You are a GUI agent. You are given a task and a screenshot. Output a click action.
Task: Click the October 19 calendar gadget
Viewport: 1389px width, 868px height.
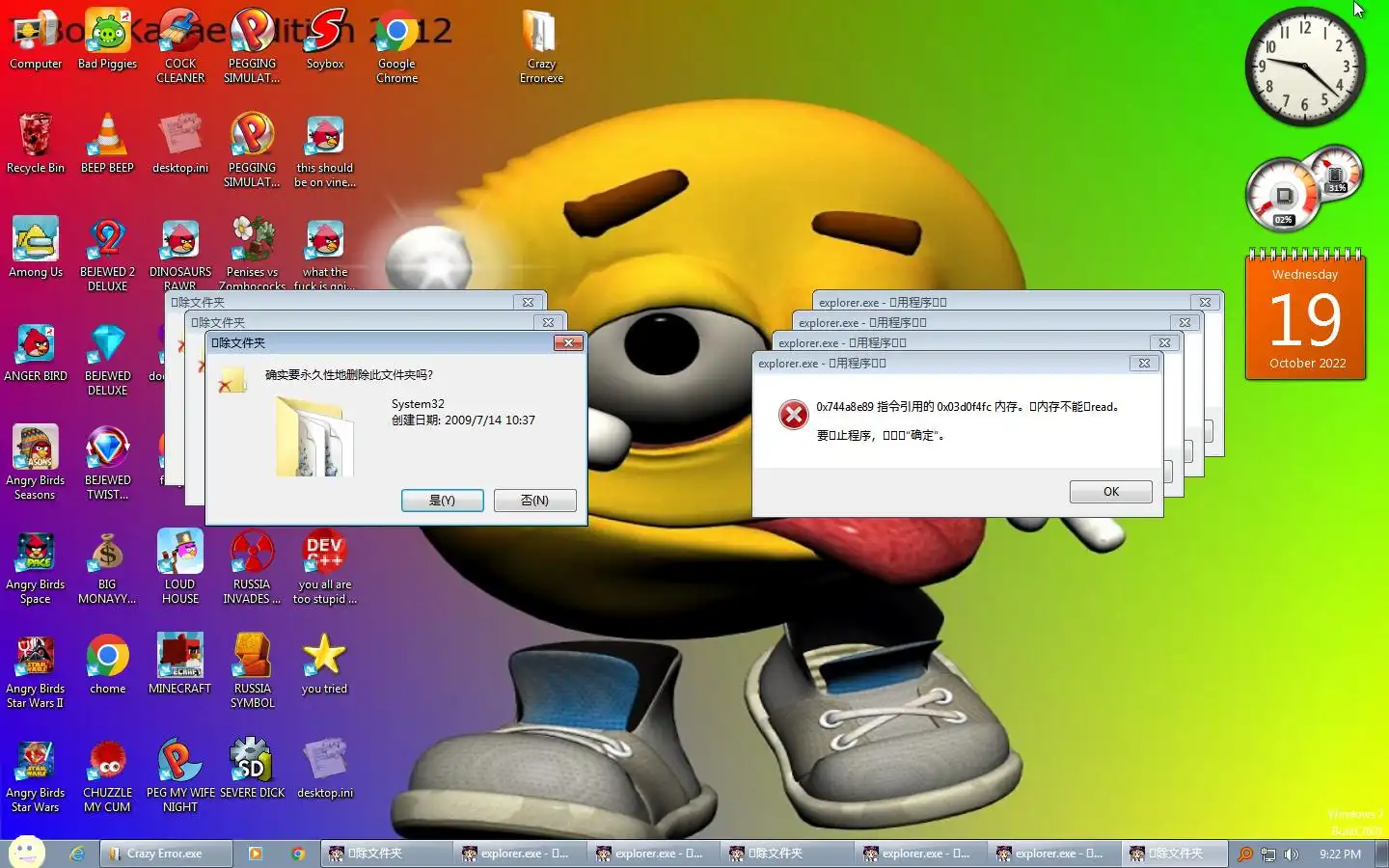1306,316
